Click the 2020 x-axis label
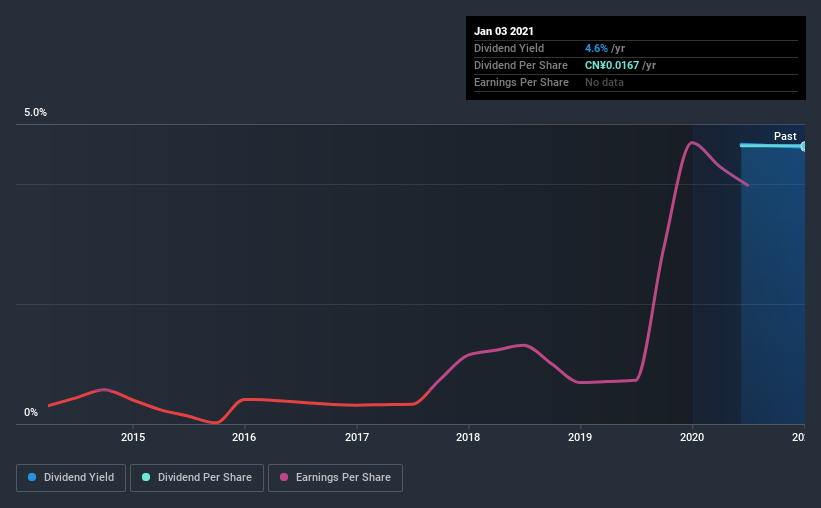 pyautogui.click(x=692, y=437)
